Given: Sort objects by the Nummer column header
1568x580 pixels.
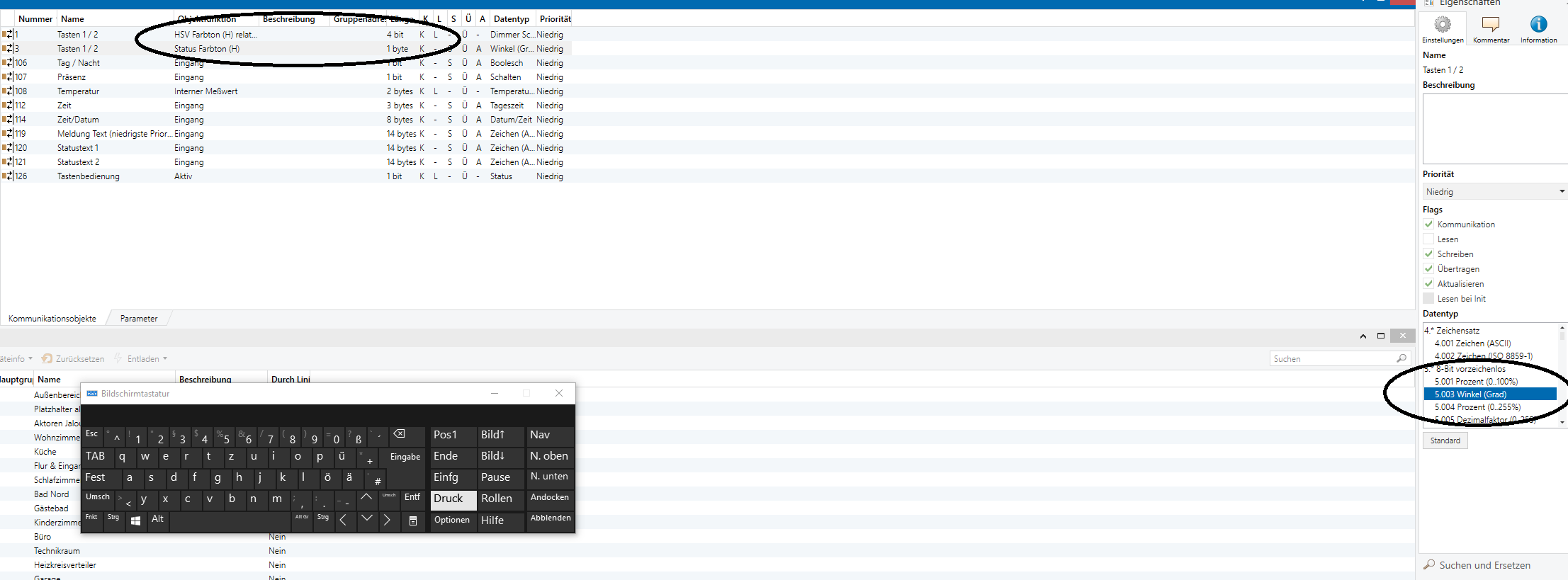Looking at the screenshot, I should [35, 19].
